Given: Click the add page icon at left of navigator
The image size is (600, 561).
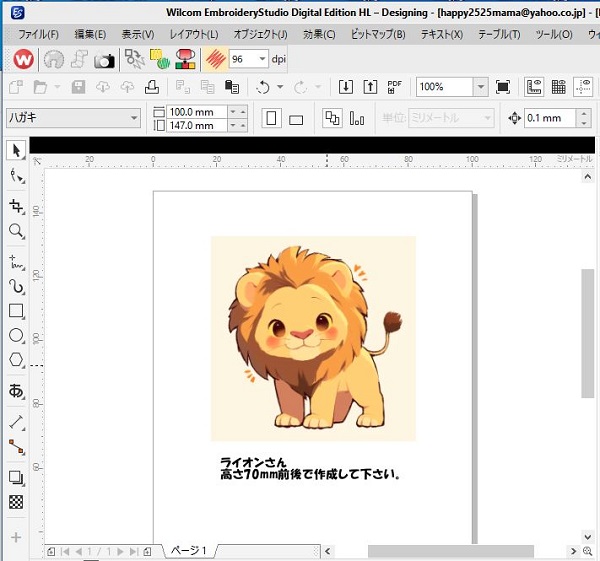Looking at the screenshot, I should tap(51, 551).
